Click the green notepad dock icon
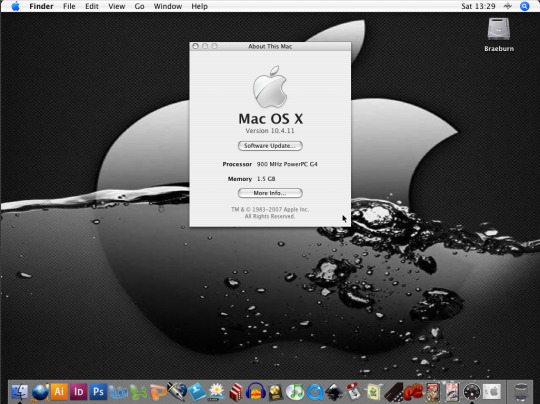The height and width of the screenshot is (404, 540). coord(373,392)
